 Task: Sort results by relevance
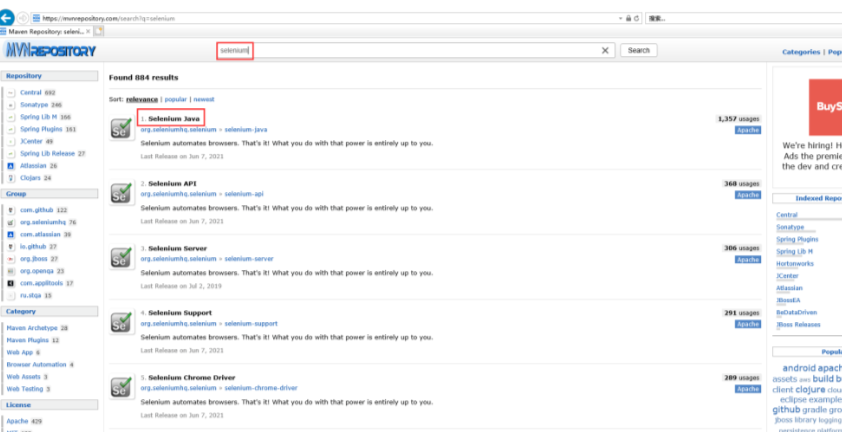(x=142, y=99)
